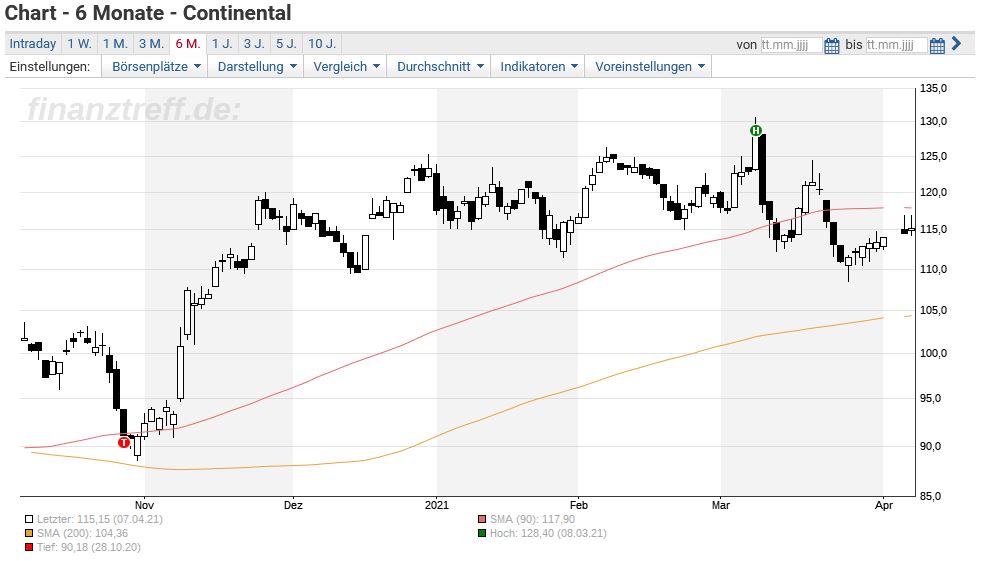Click the 'Apr' x-axis label
Viewport: 984px width, 561px height.
point(884,505)
